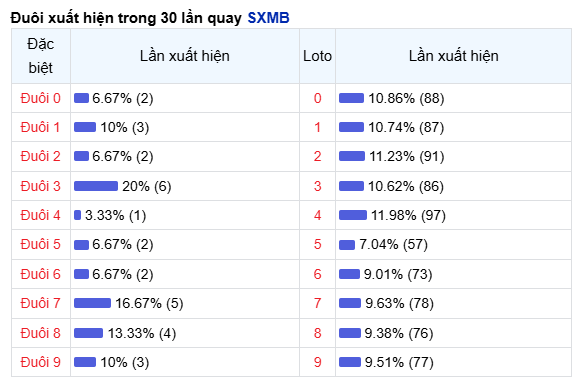
Task: Click the 9.01% (73) Loto bar
Action: pyautogui.click(x=349, y=274)
